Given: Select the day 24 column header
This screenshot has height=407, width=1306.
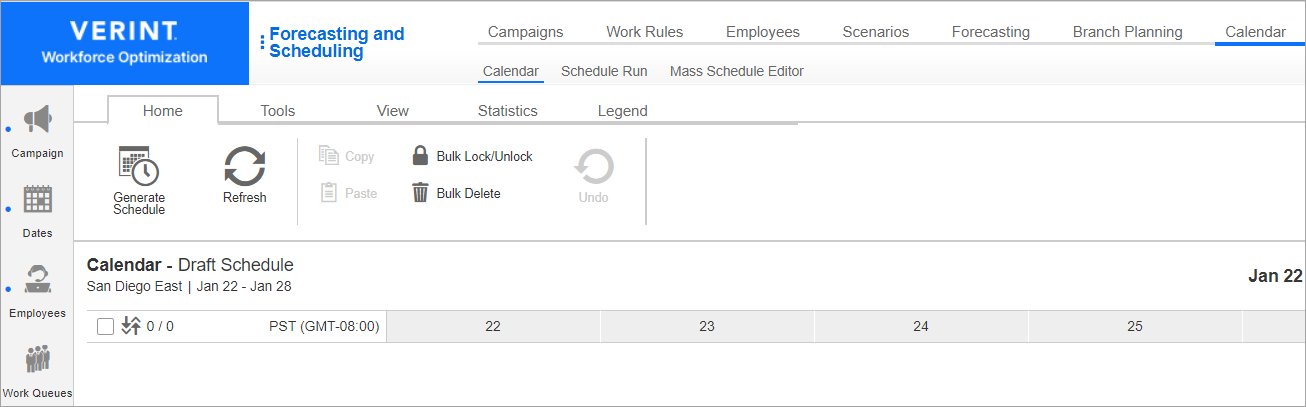Looking at the screenshot, I should pyautogui.click(x=921, y=326).
